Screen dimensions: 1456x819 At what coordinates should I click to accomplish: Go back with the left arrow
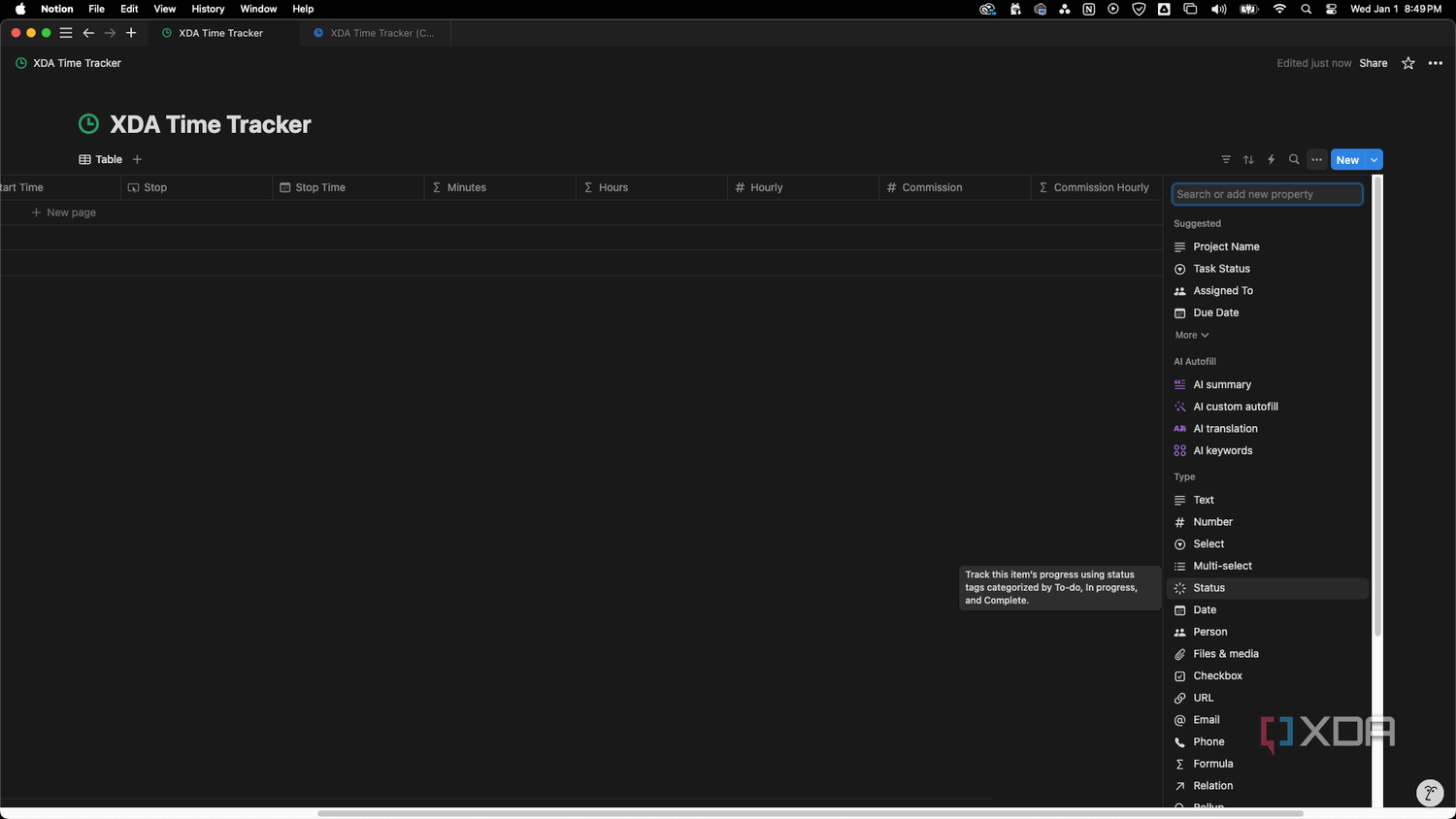88,33
